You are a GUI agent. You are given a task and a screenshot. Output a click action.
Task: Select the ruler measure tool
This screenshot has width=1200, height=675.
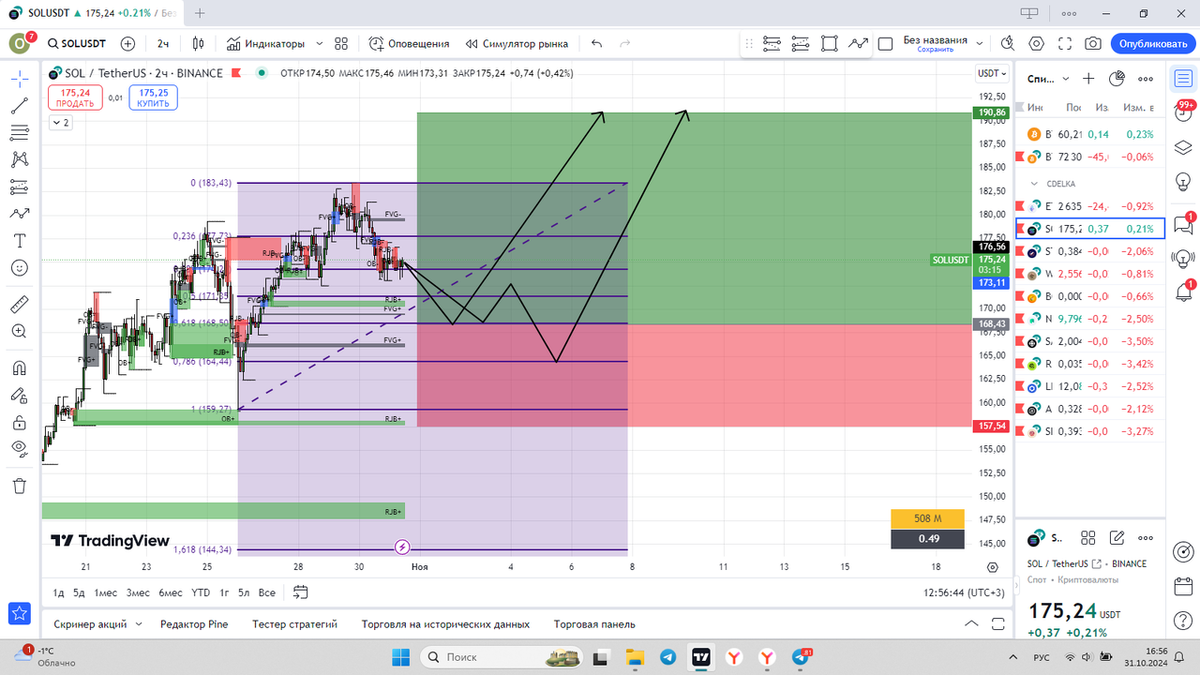tap(19, 304)
